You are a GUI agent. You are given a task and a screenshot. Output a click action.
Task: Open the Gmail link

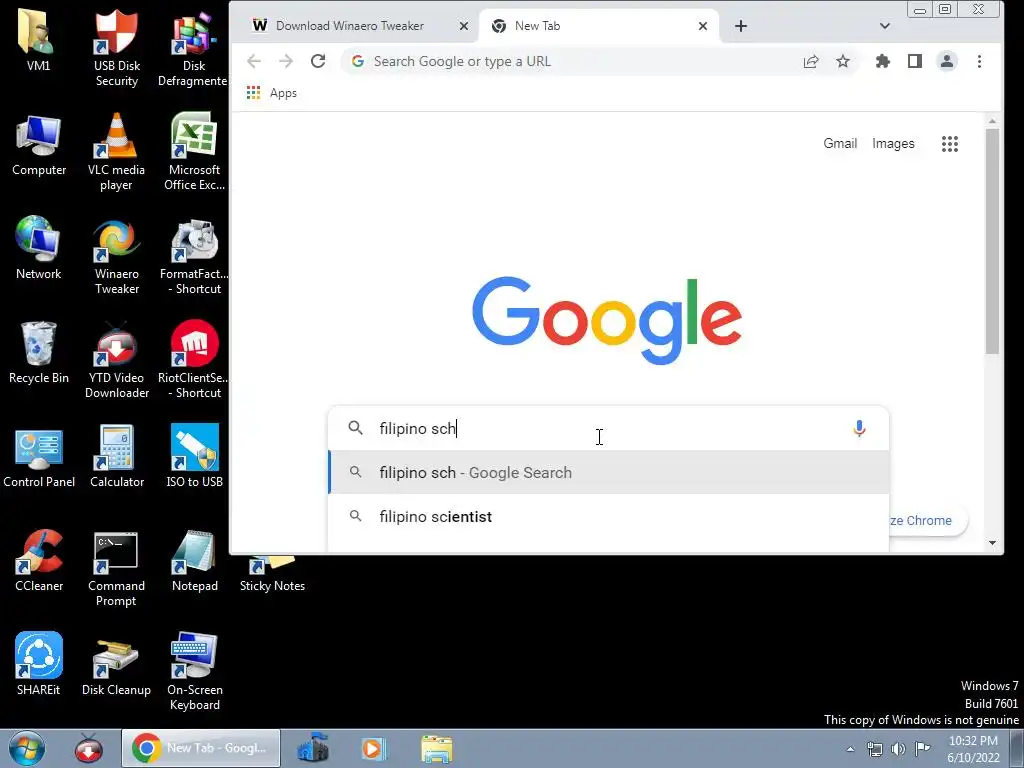[x=840, y=144]
